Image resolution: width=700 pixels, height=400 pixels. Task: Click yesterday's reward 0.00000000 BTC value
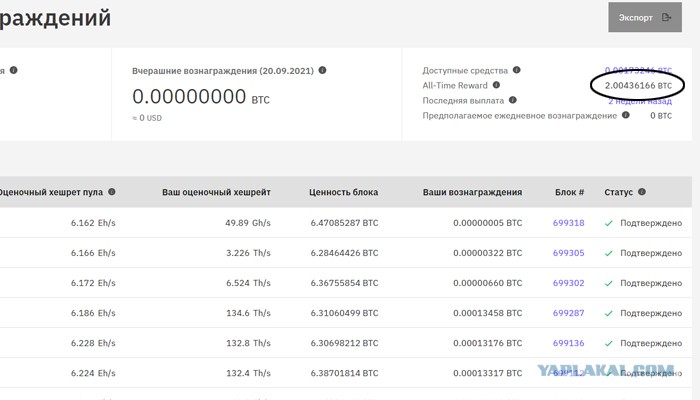pos(201,96)
